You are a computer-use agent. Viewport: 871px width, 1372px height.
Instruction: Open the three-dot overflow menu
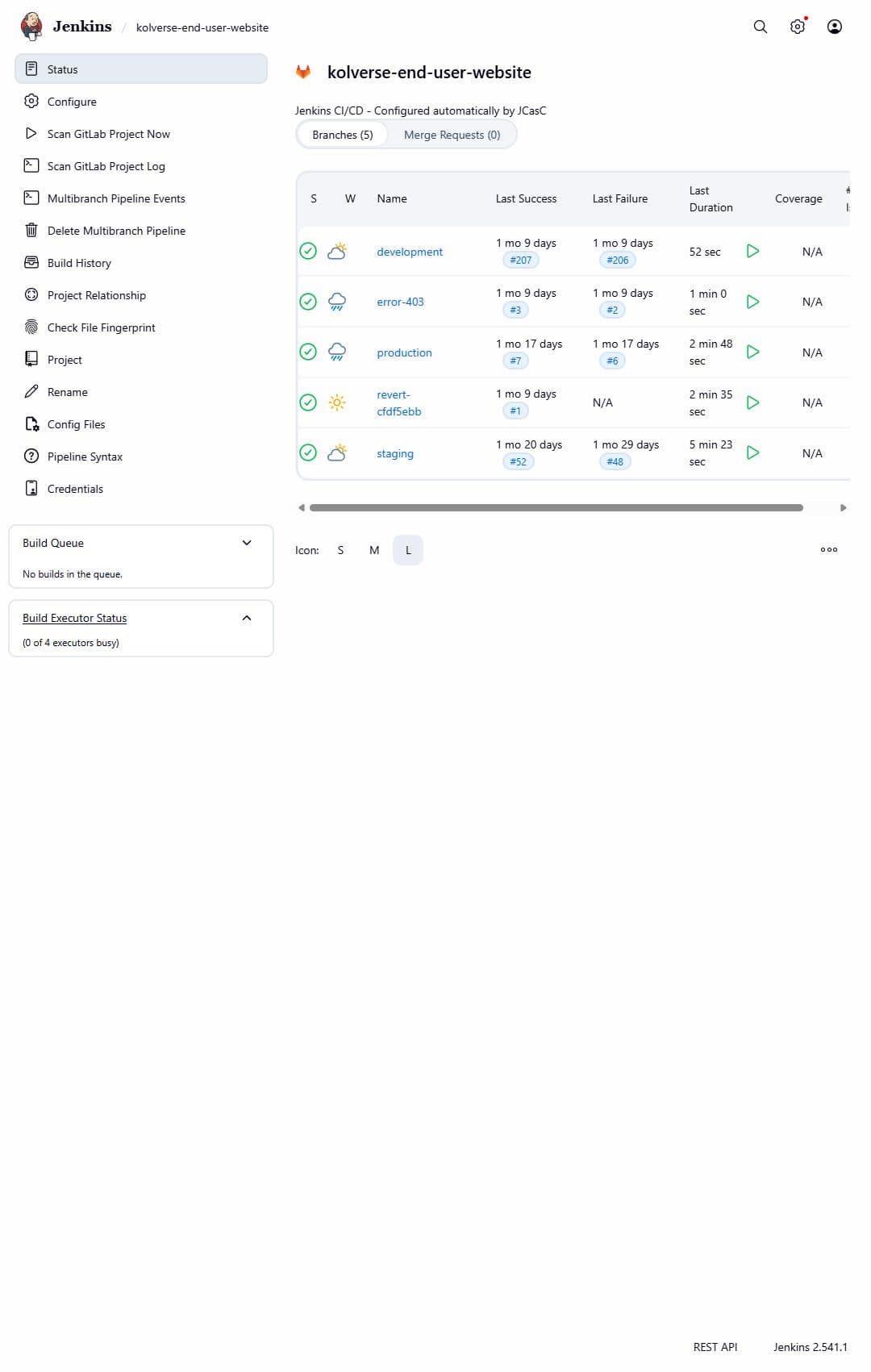[829, 549]
